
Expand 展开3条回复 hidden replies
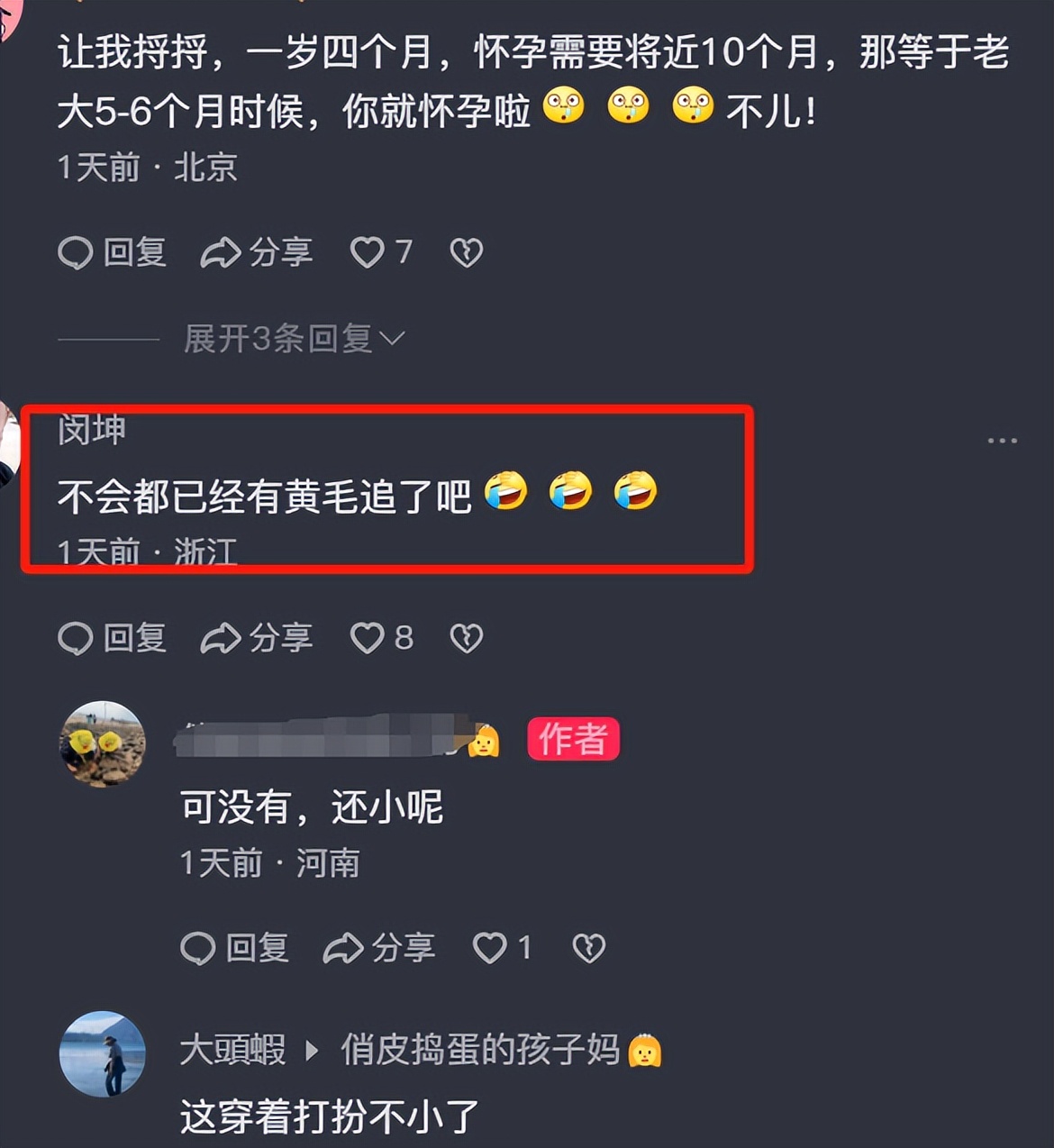(x=295, y=339)
